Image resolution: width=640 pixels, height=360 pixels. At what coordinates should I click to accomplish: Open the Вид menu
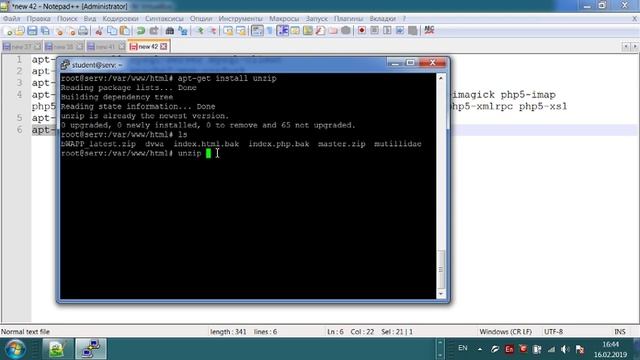pyautogui.click(x=90, y=19)
